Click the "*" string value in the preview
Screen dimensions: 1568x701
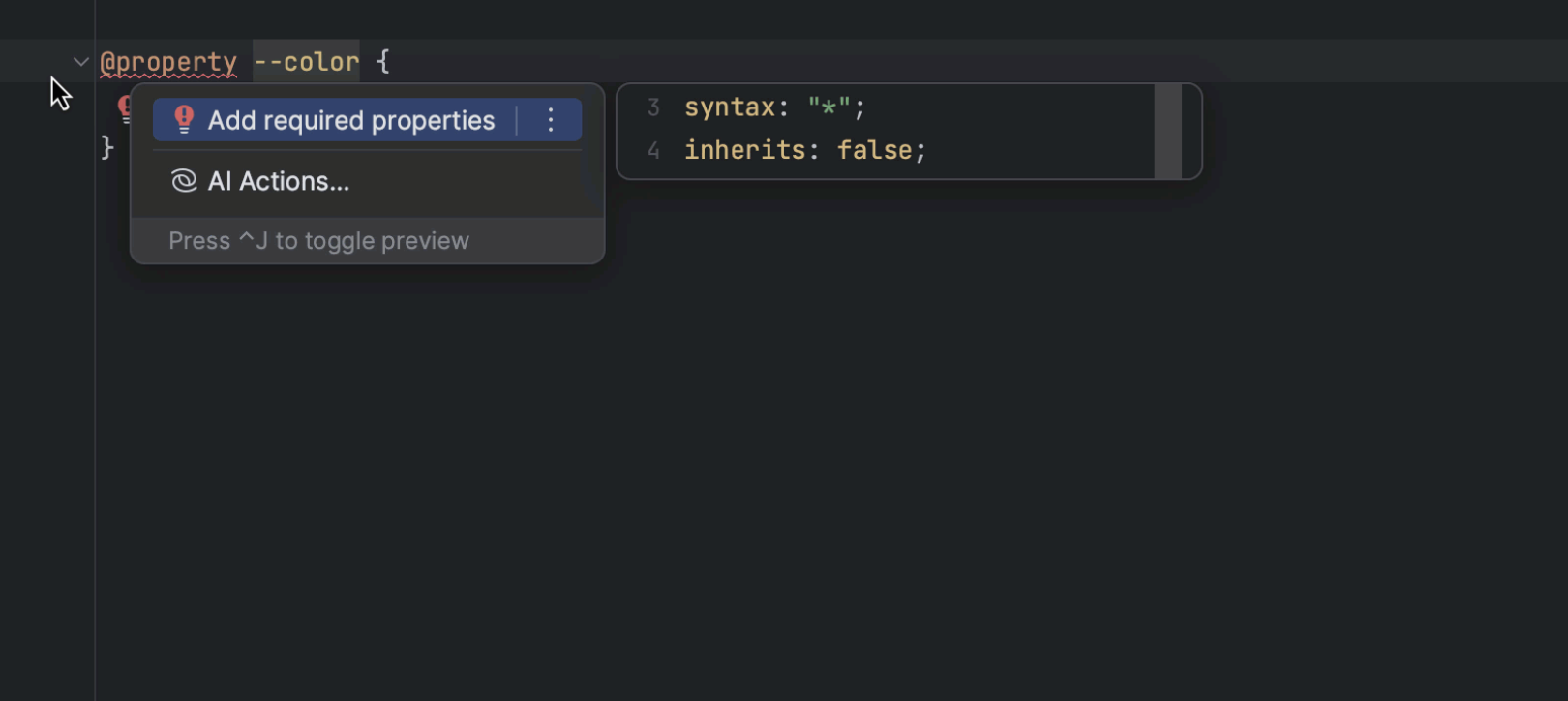[829, 107]
